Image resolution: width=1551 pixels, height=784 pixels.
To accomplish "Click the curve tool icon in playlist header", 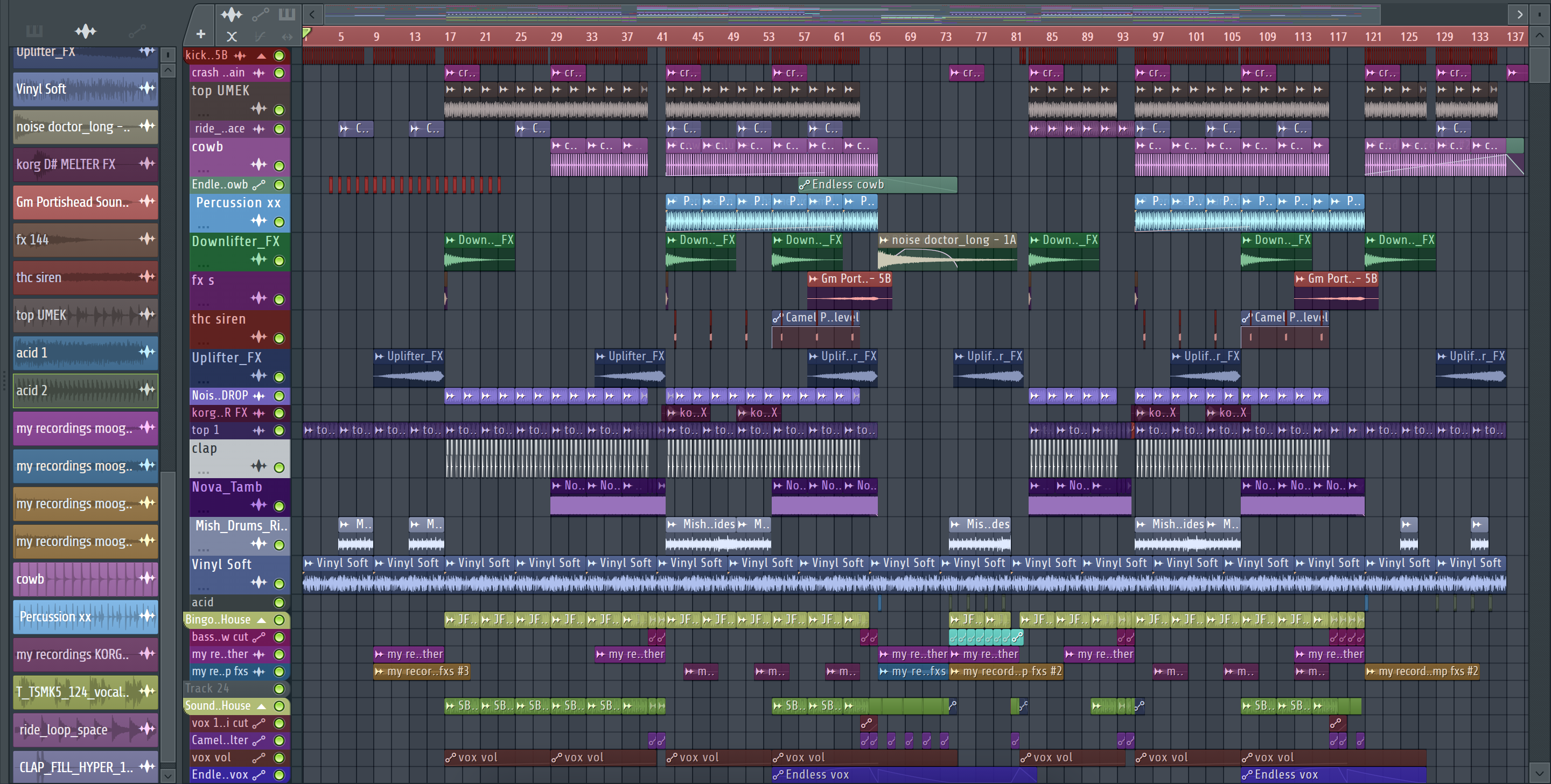I will 260,37.
